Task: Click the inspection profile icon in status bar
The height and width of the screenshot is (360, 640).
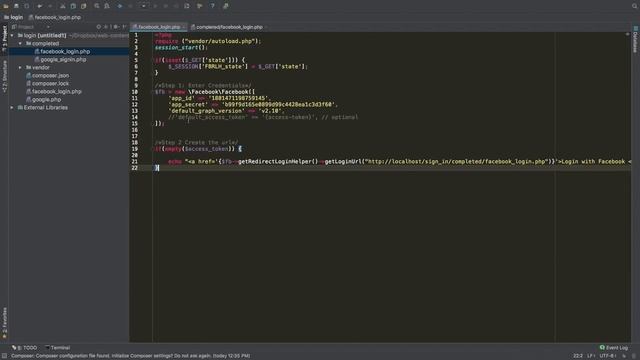Action: click(x=634, y=356)
